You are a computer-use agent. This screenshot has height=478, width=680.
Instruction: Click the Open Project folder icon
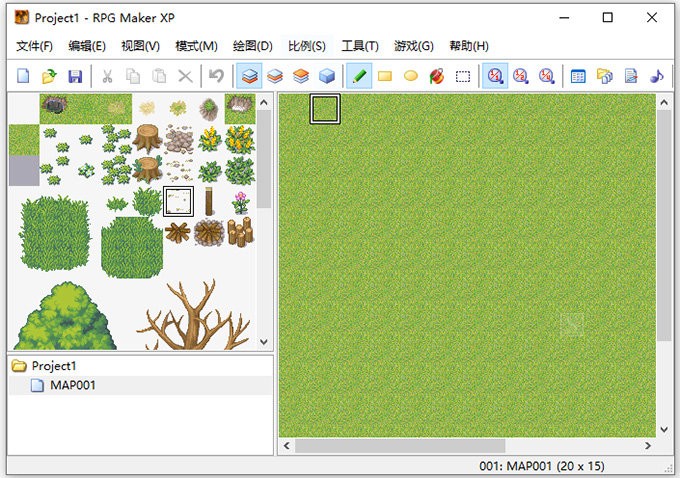[49, 76]
